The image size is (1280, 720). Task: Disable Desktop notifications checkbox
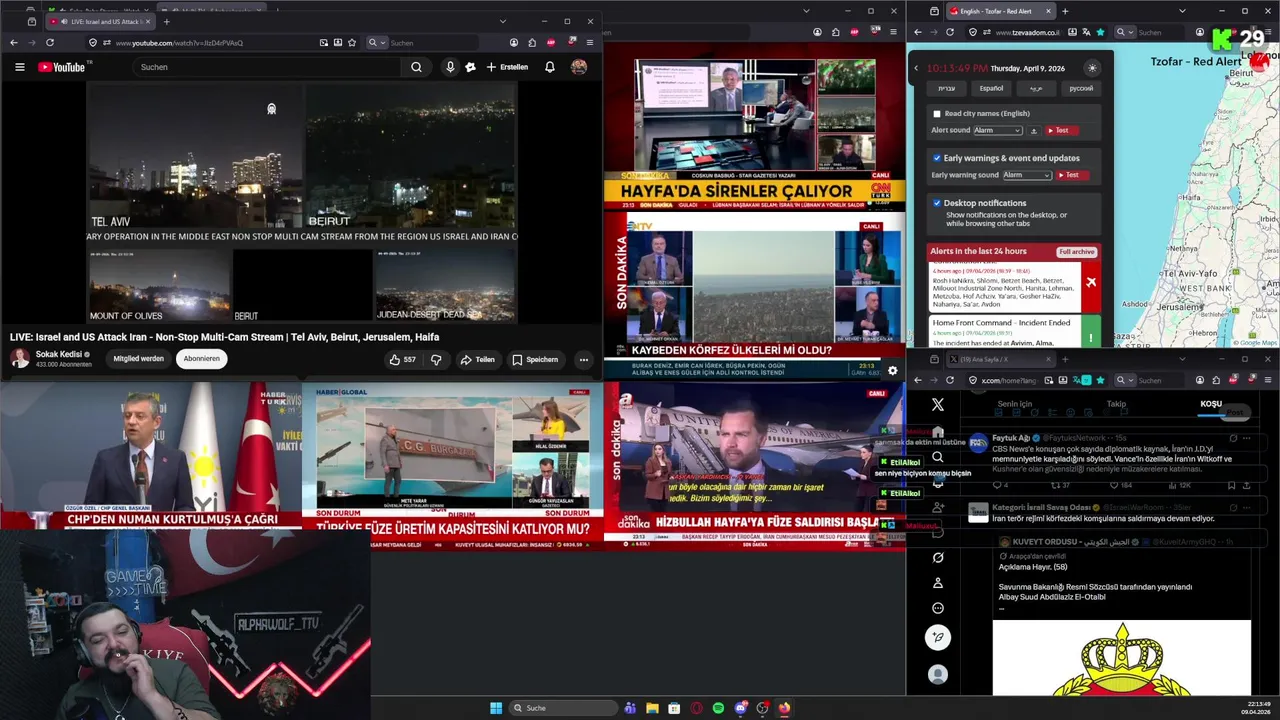[x=937, y=203]
